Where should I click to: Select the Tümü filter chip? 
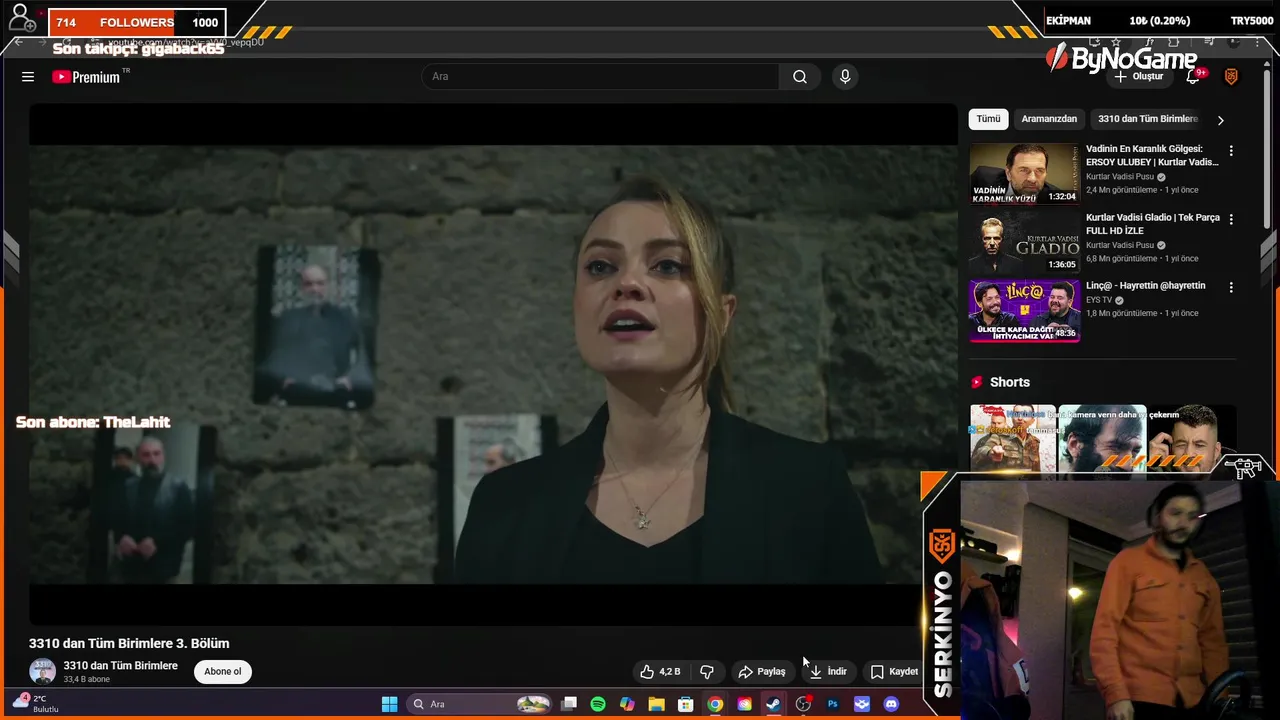click(988, 119)
